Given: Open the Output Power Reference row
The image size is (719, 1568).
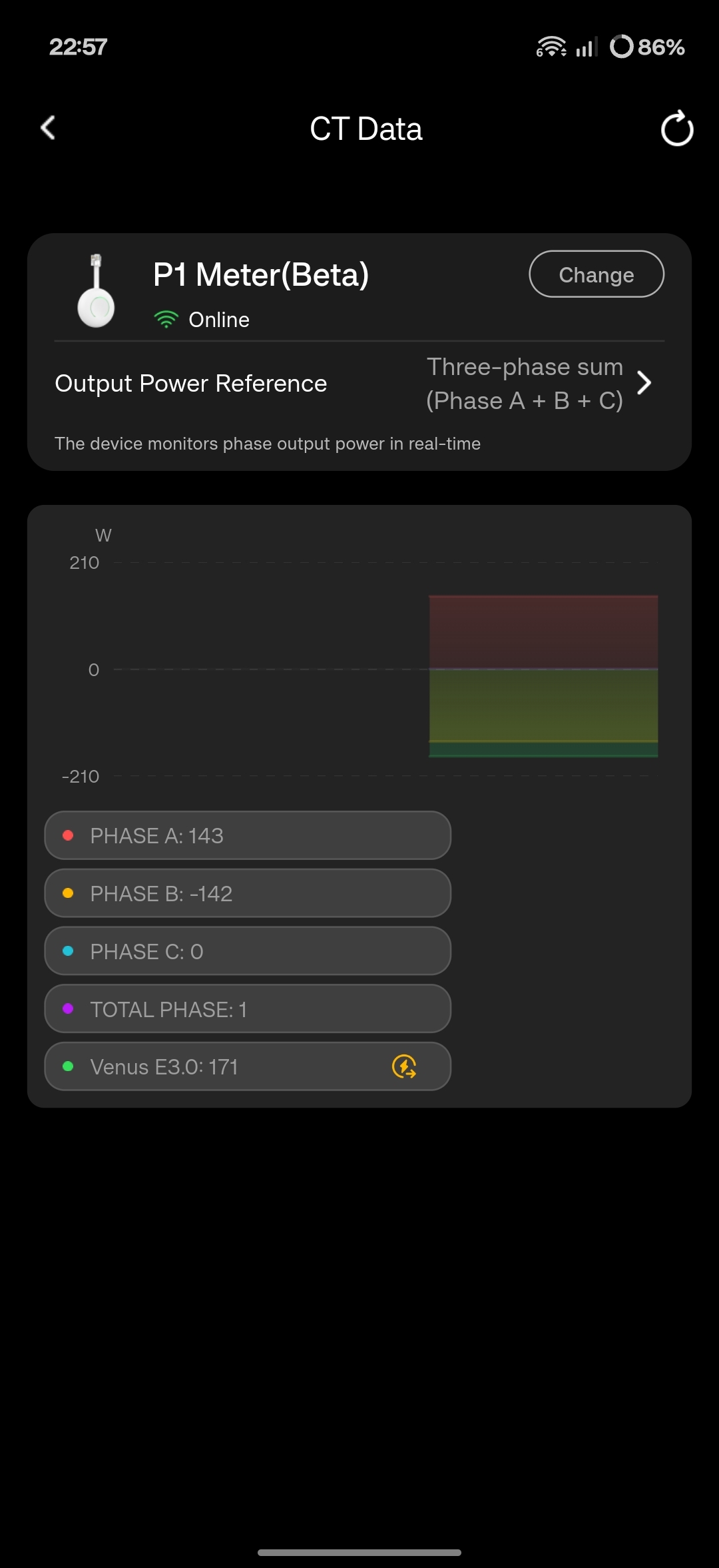Looking at the screenshot, I should click(x=191, y=384).
